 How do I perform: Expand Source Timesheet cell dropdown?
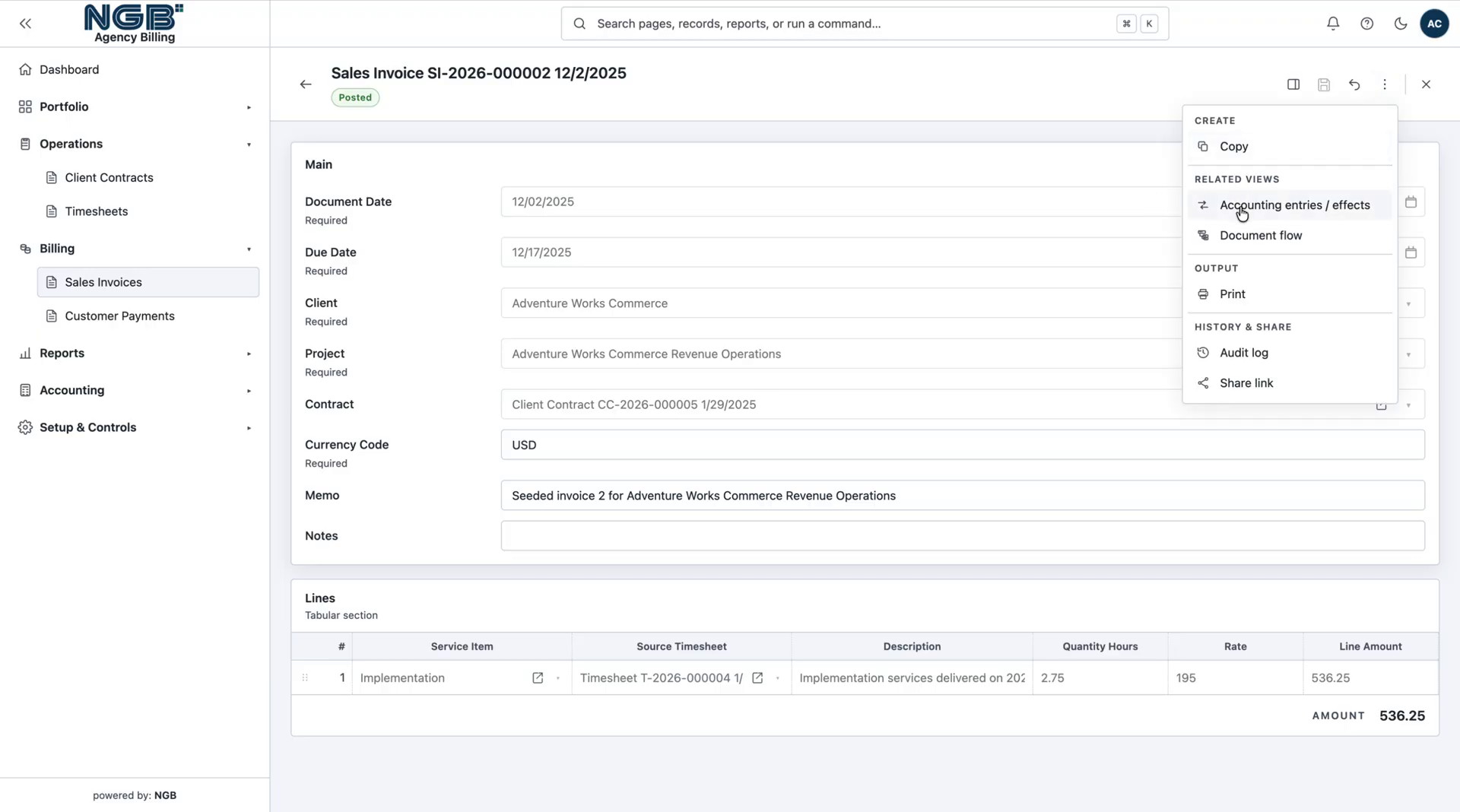click(x=777, y=678)
